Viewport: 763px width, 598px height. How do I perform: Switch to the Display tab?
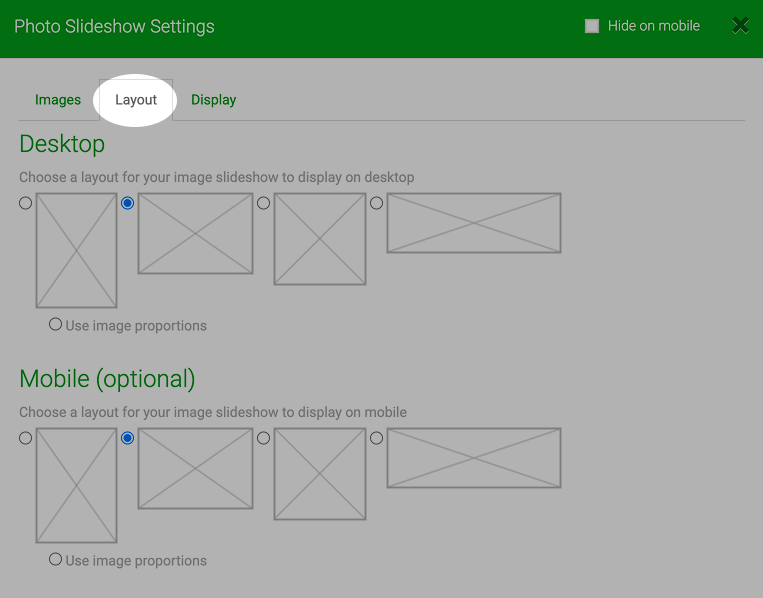(x=214, y=100)
